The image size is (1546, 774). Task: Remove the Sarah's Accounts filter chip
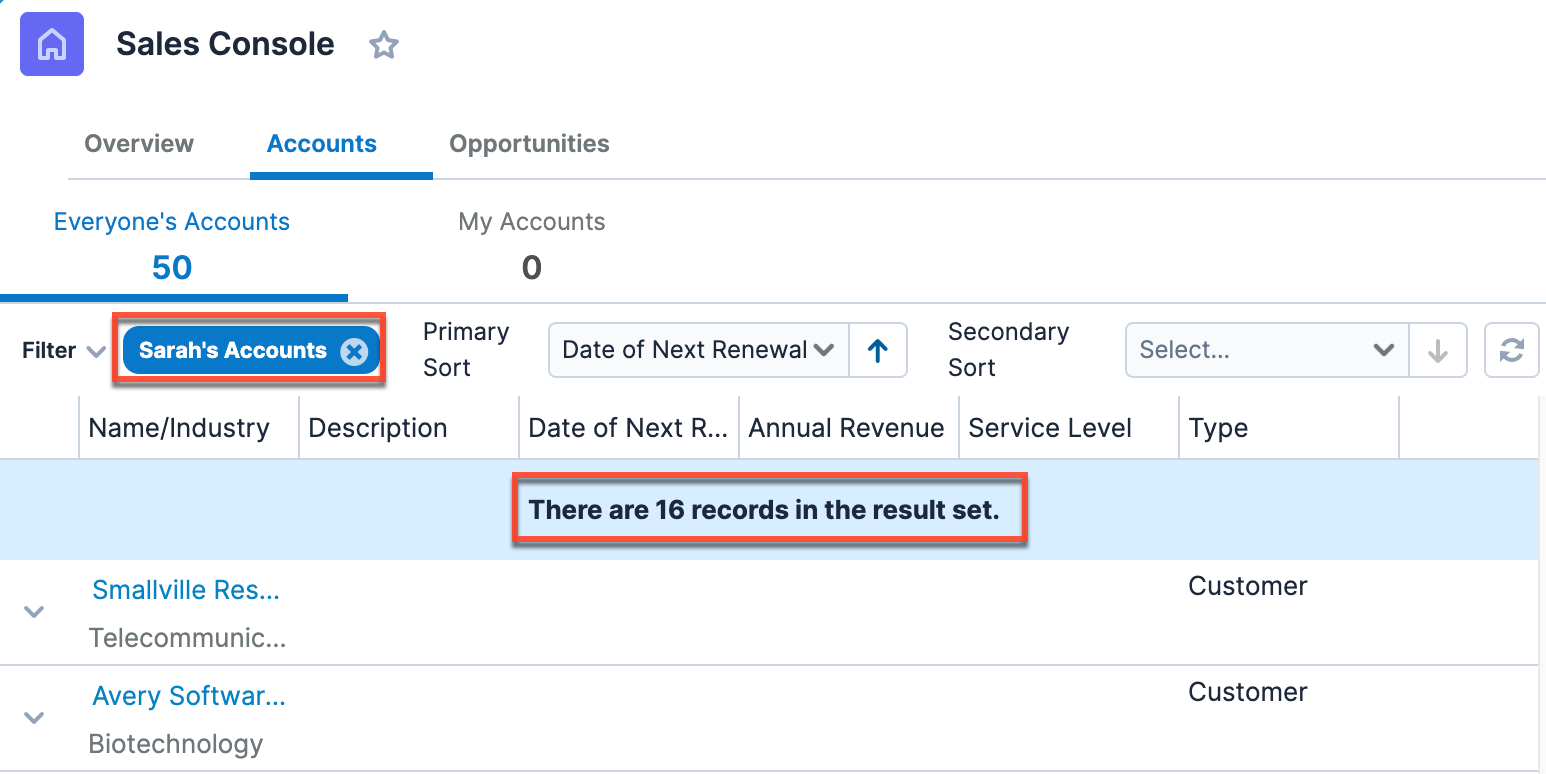(354, 351)
